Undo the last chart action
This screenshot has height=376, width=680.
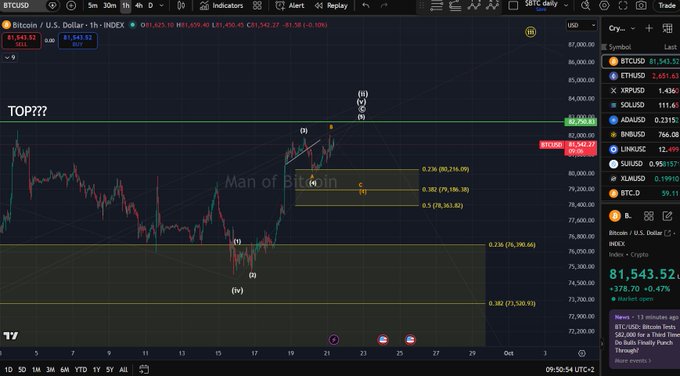pyautogui.click(x=366, y=6)
